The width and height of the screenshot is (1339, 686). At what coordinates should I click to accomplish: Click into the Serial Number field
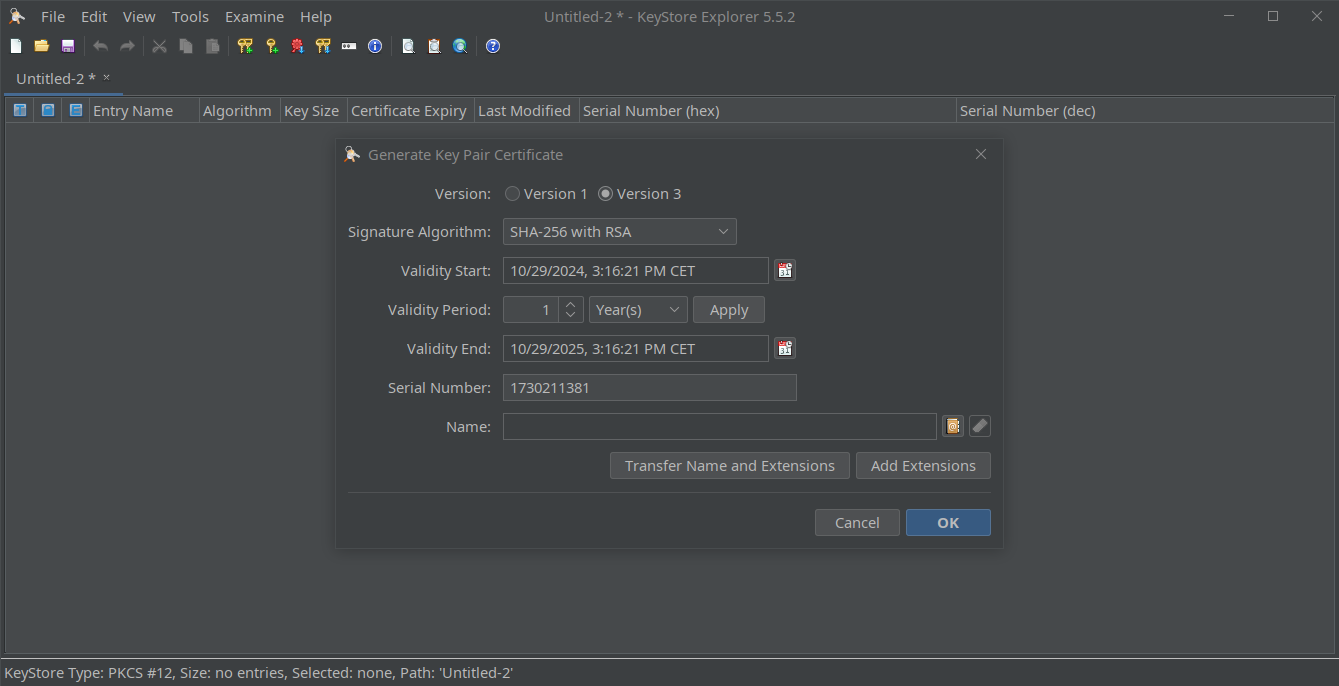[649, 388]
